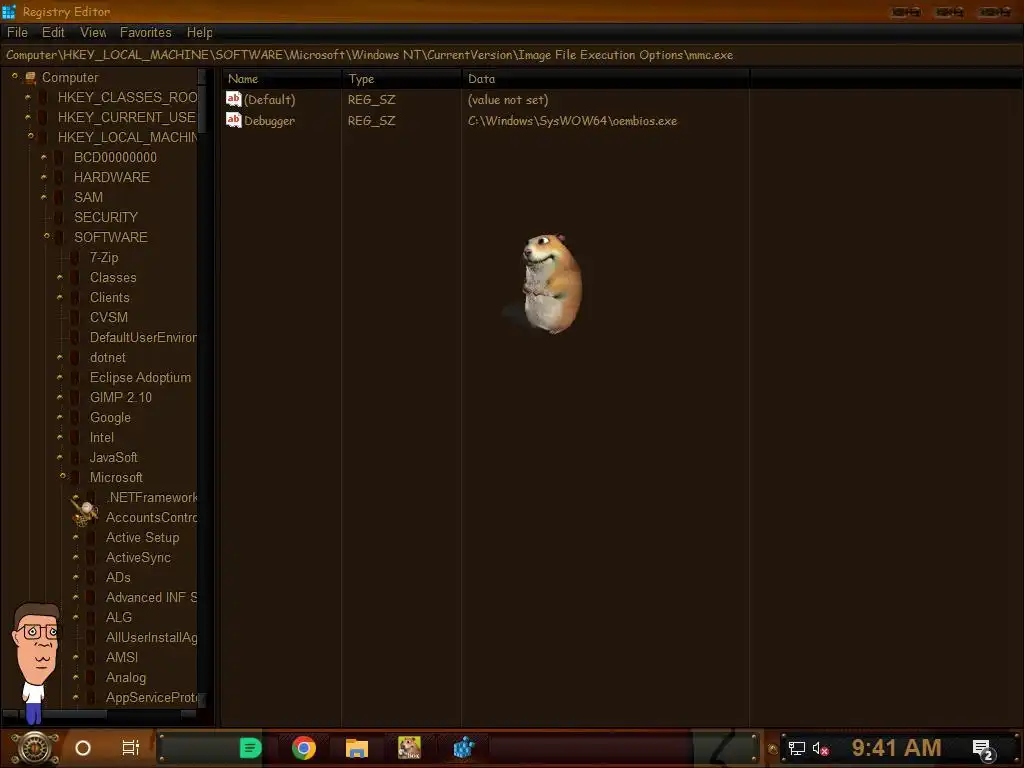Open the Favorites menu
This screenshot has width=1024, height=768.
tap(146, 32)
